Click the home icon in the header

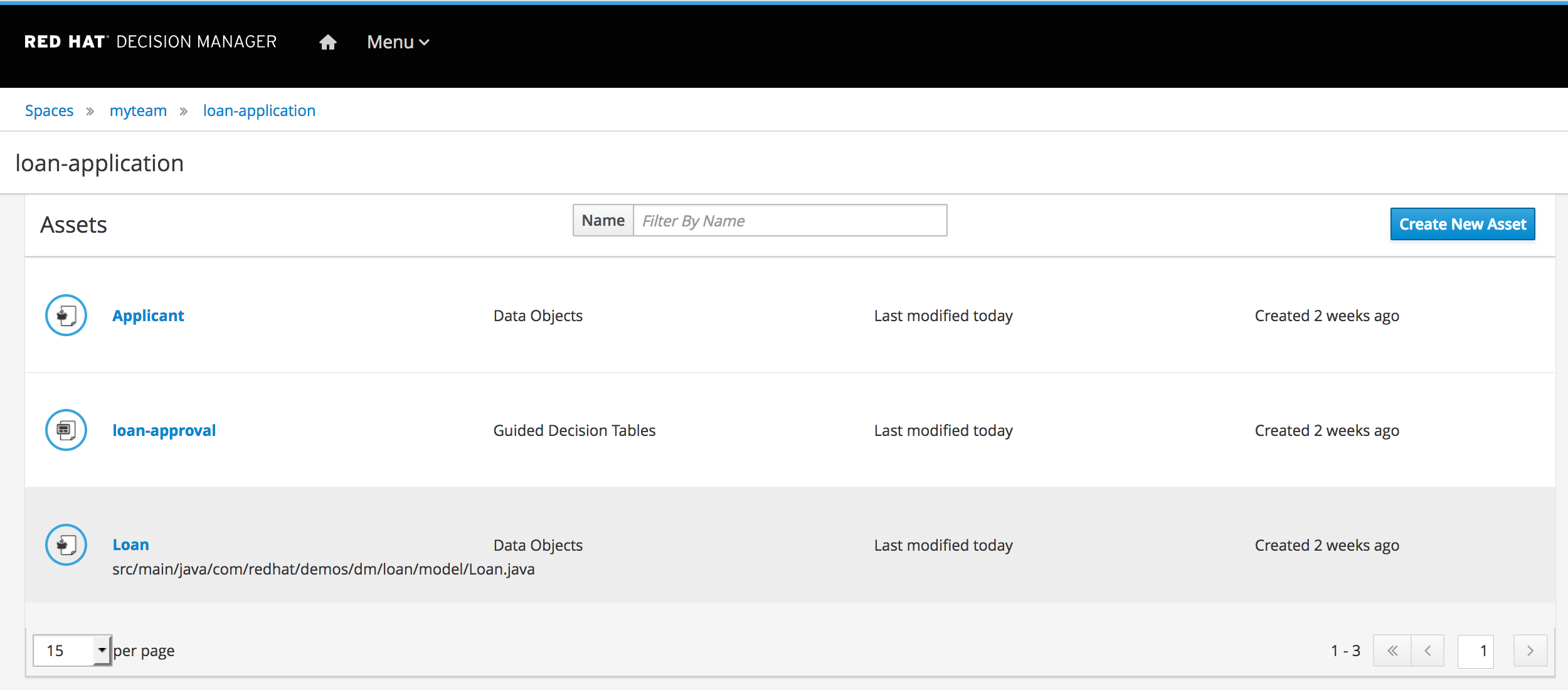[327, 42]
